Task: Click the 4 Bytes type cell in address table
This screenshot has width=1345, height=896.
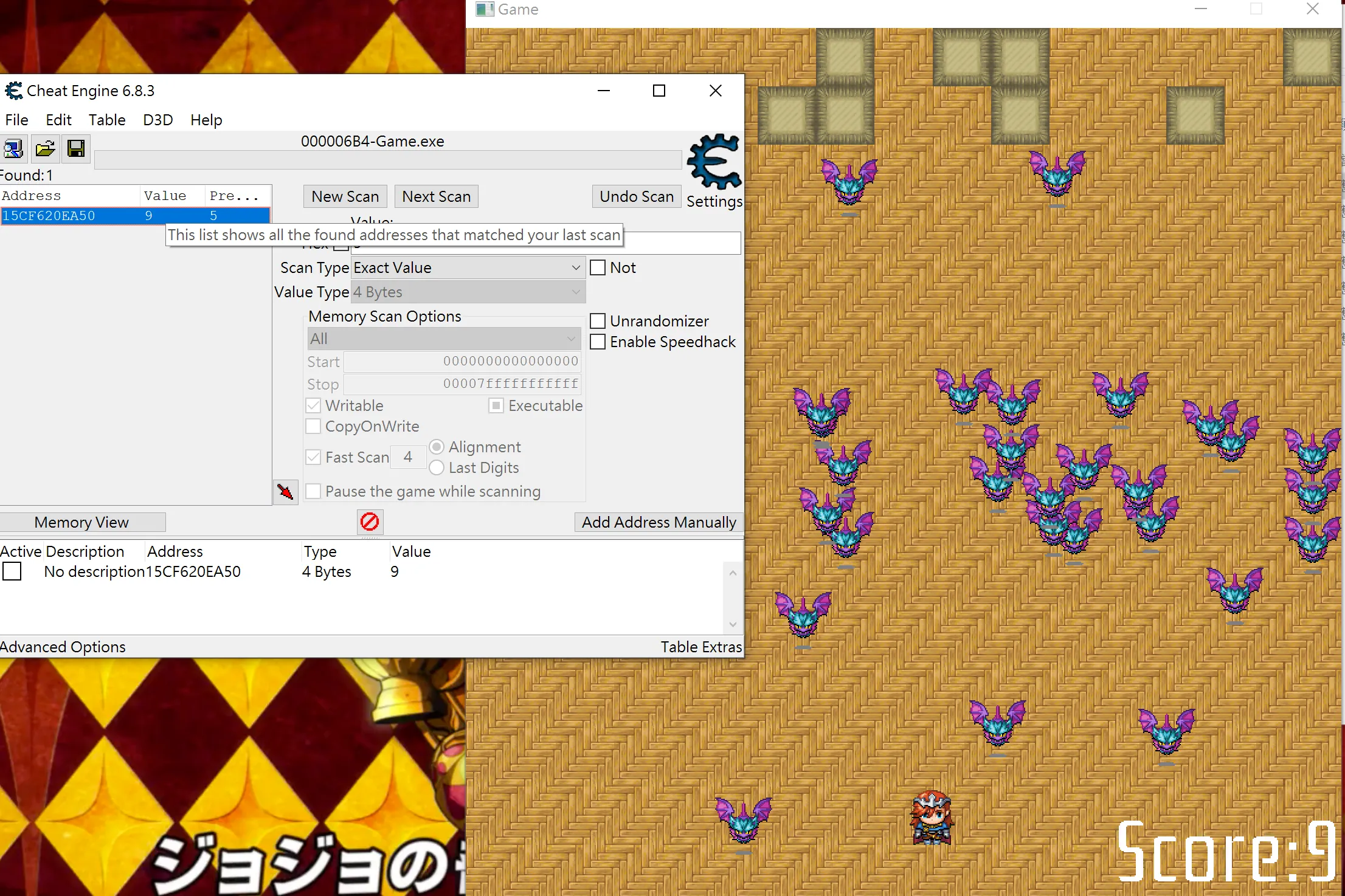Action: point(327,571)
